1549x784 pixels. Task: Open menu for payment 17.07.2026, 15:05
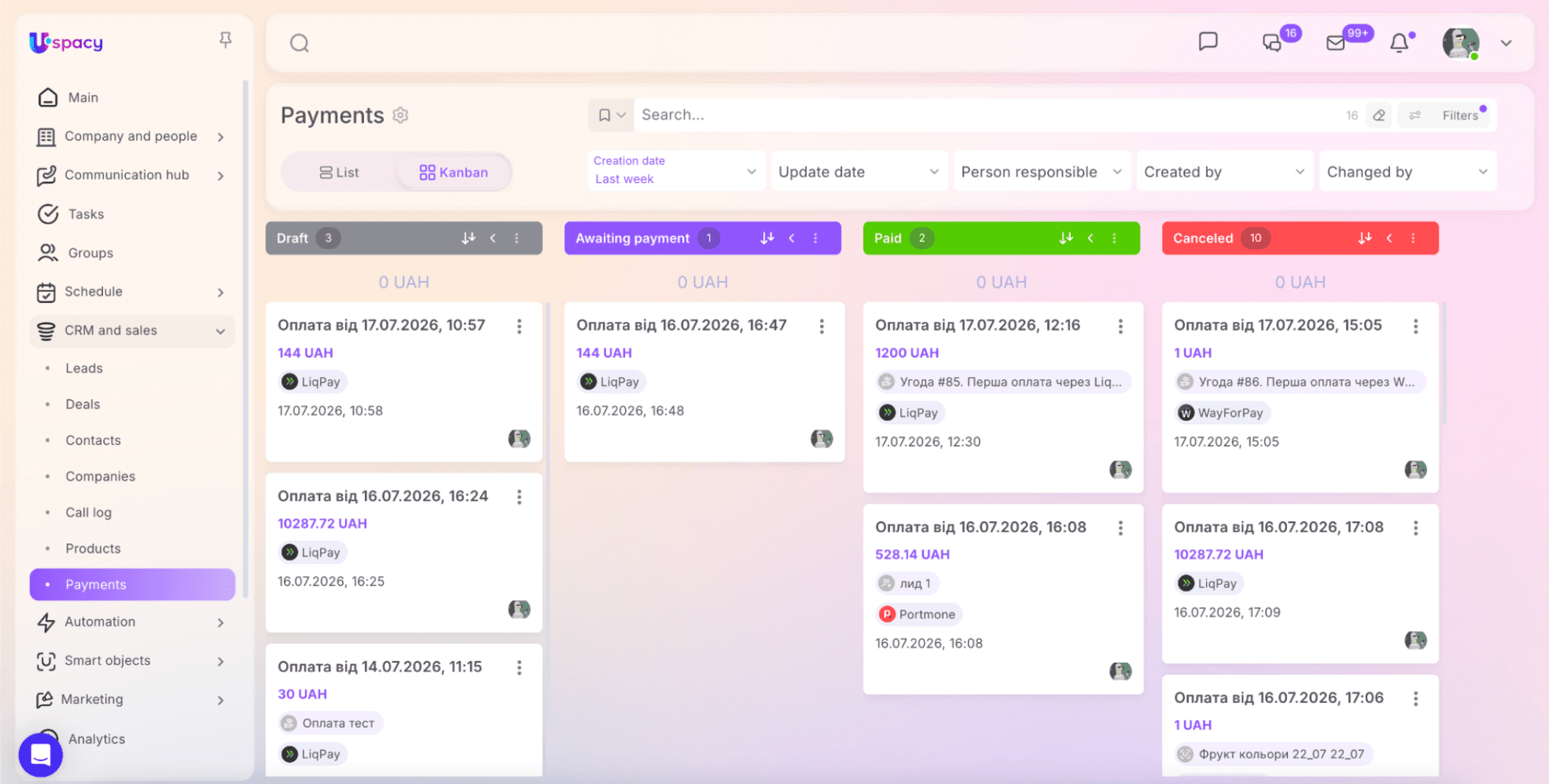pyautogui.click(x=1415, y=327)
